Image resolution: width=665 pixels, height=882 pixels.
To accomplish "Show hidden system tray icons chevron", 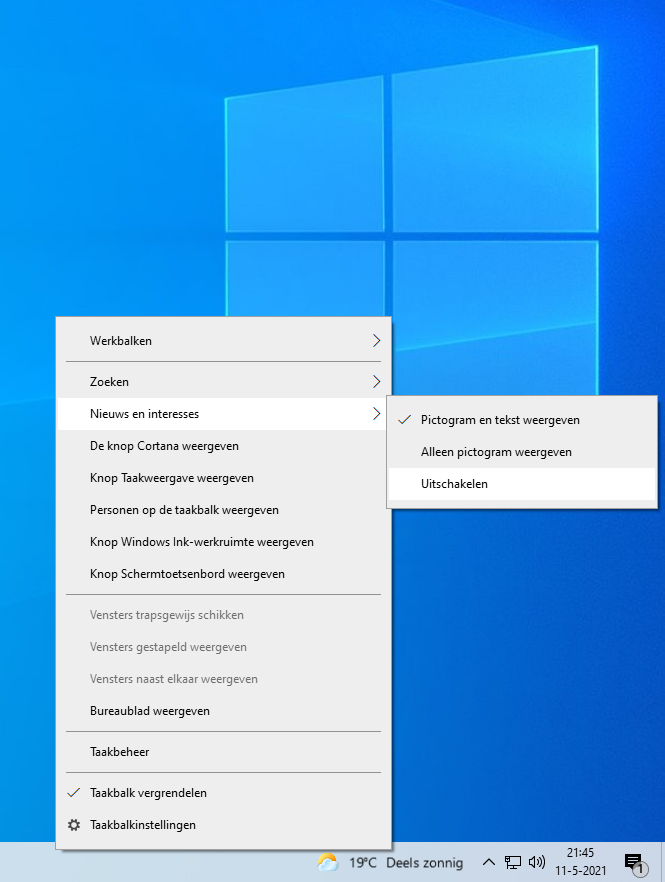I will point(488,862).
